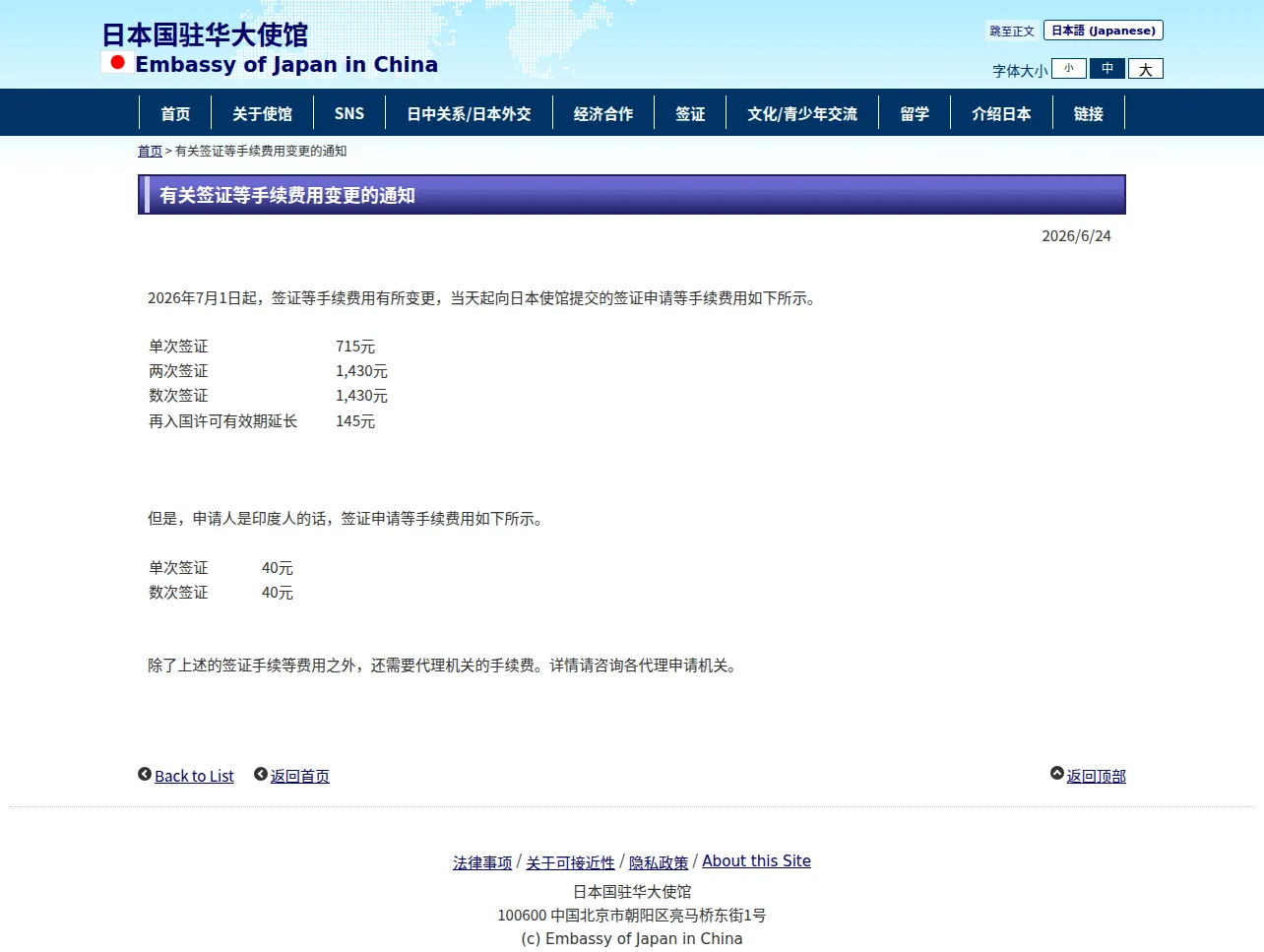Screen dimensions: 1264x952
Task: Click the Back to List link
Action: point(194,776)
